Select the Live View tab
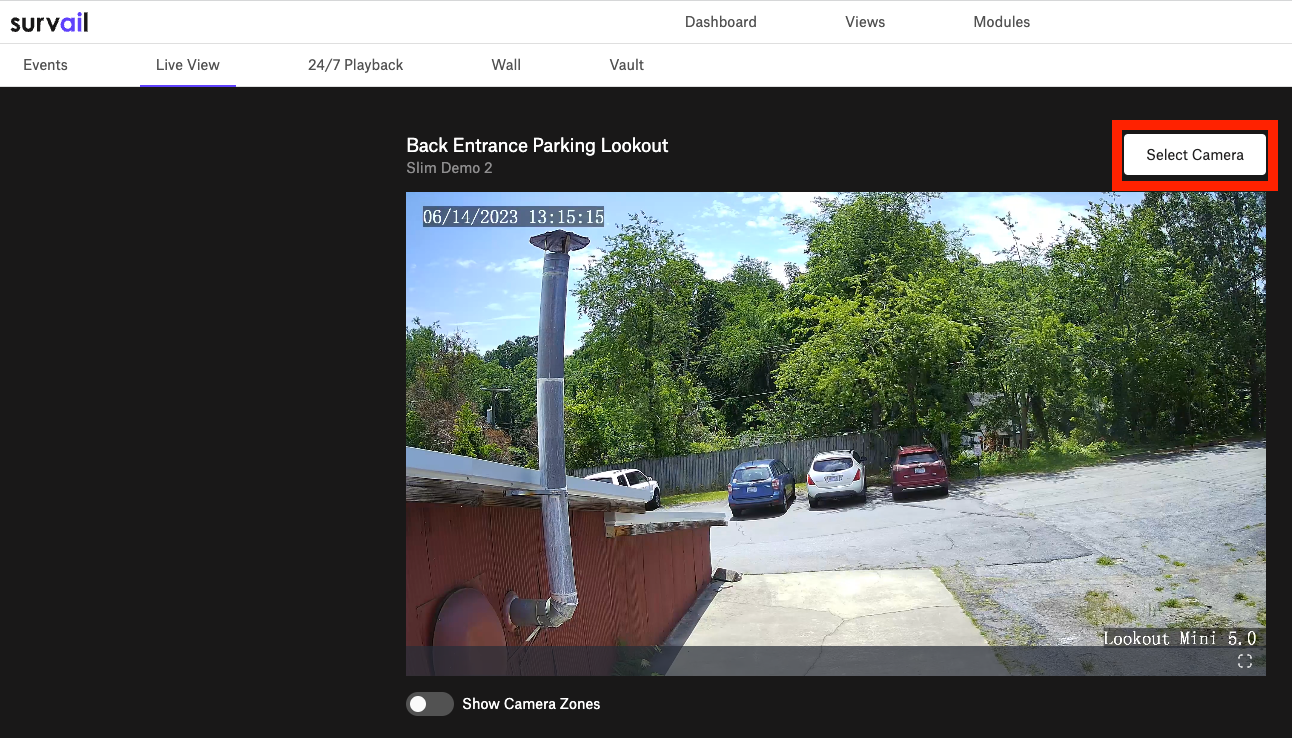The image size is (1292, 738). (188, 65)
